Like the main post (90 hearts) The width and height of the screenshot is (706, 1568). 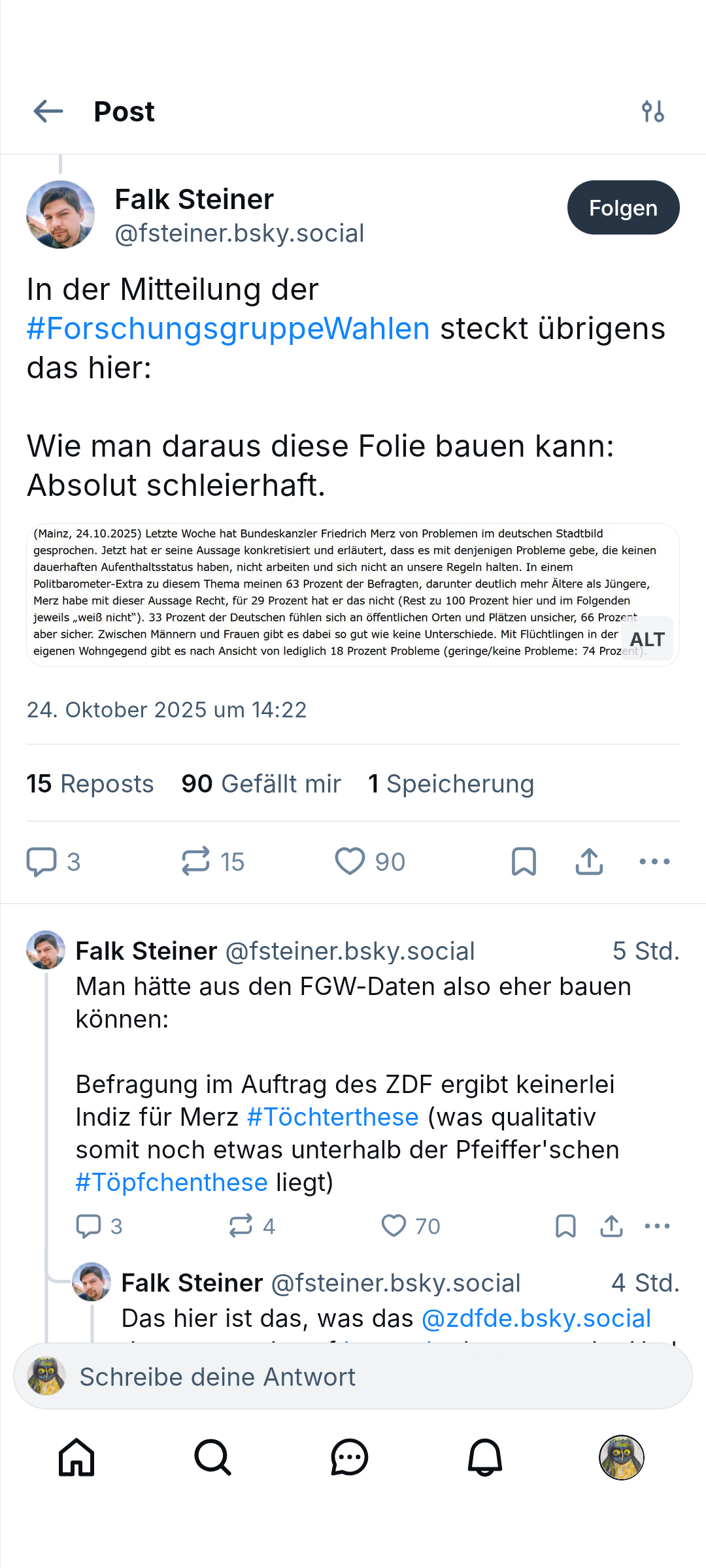coord(350,861)
